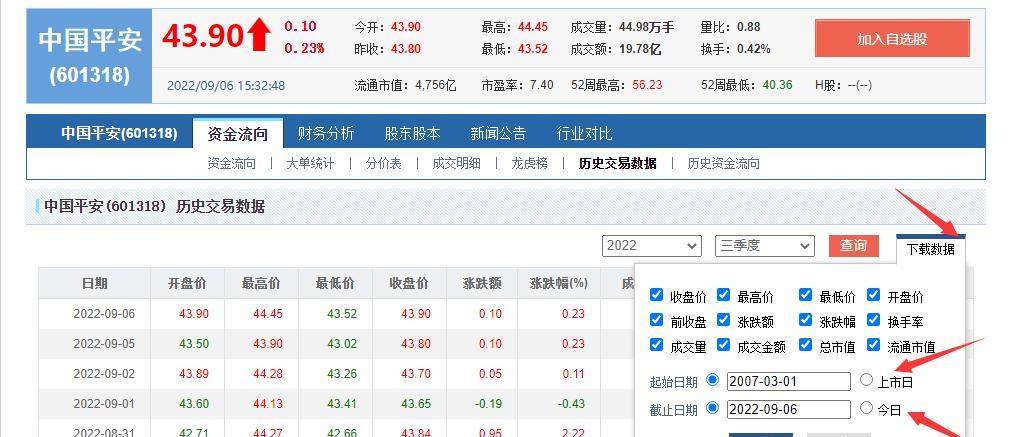Open the 历史资金流向 sub-link
1034x437 pixels.
[723, 163]
